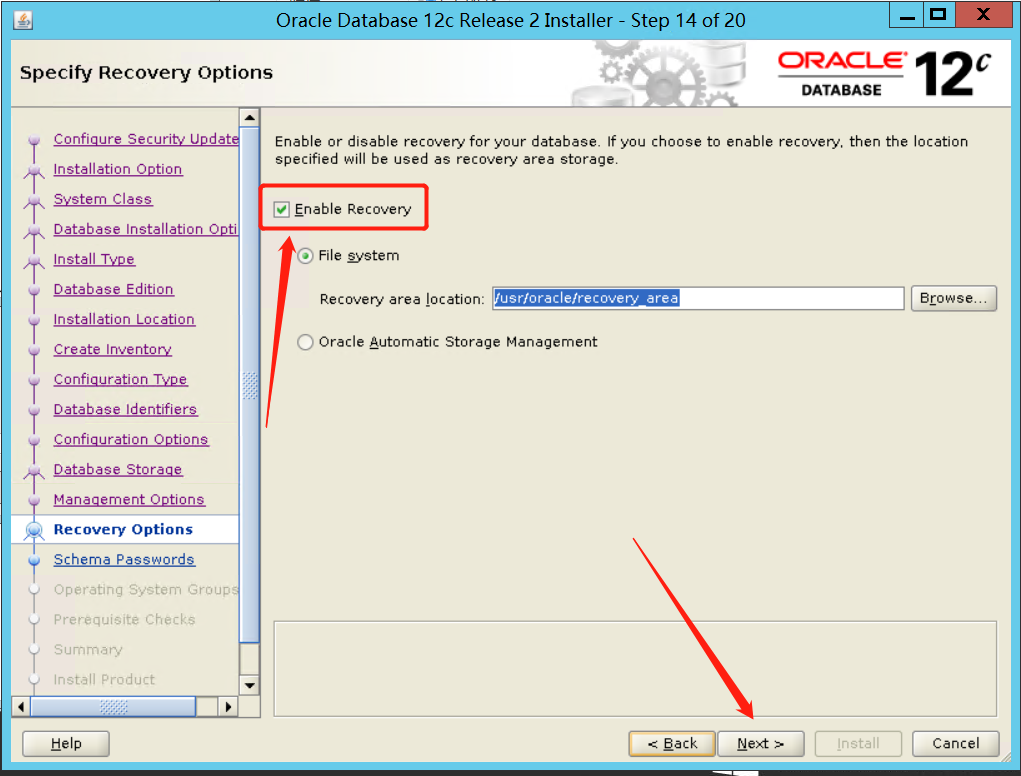Jump to the Database Edition step
1021x776 pixels.
(113, 289)
